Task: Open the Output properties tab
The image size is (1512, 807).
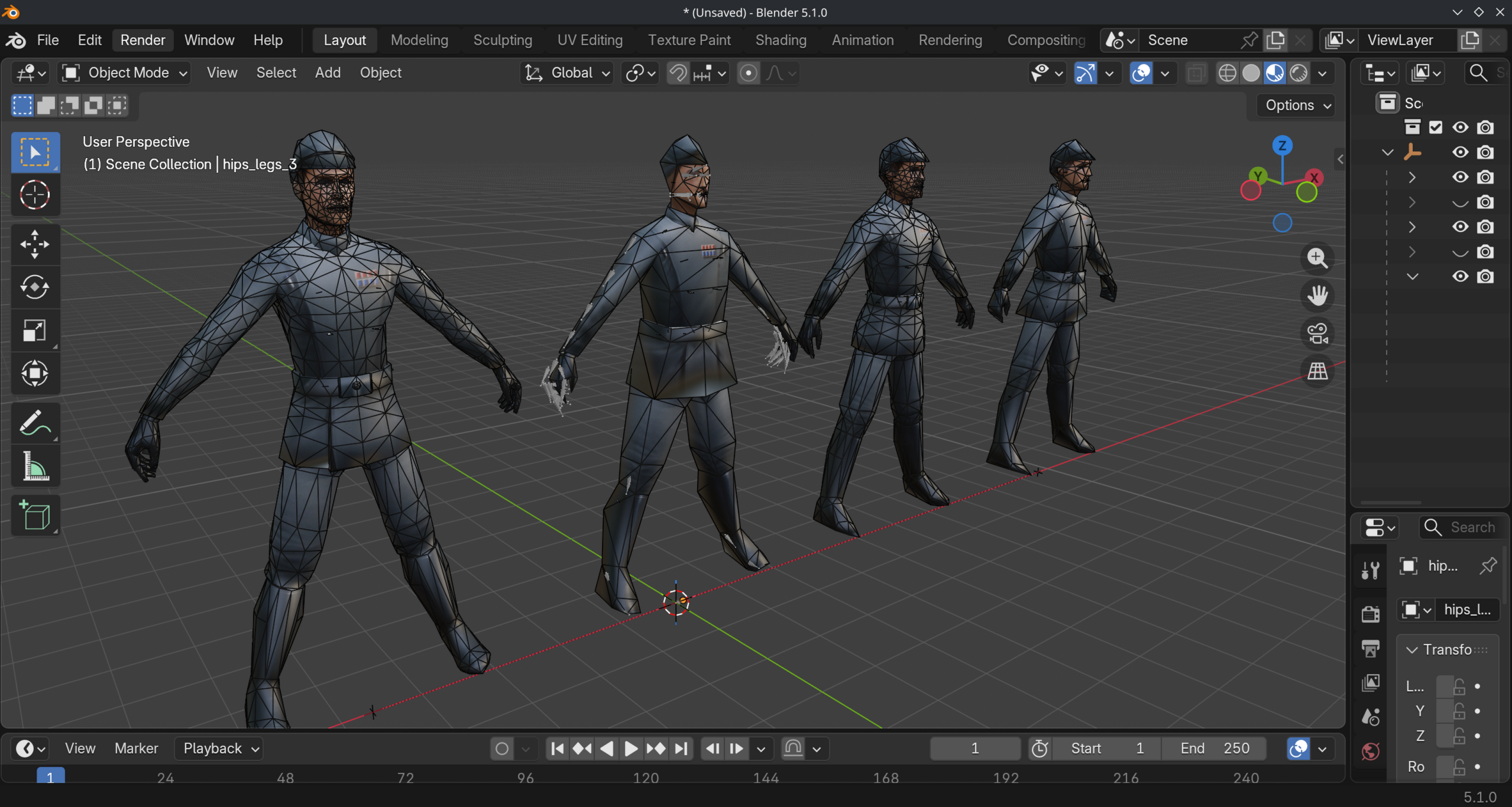Action: (x=1370, y=649)
